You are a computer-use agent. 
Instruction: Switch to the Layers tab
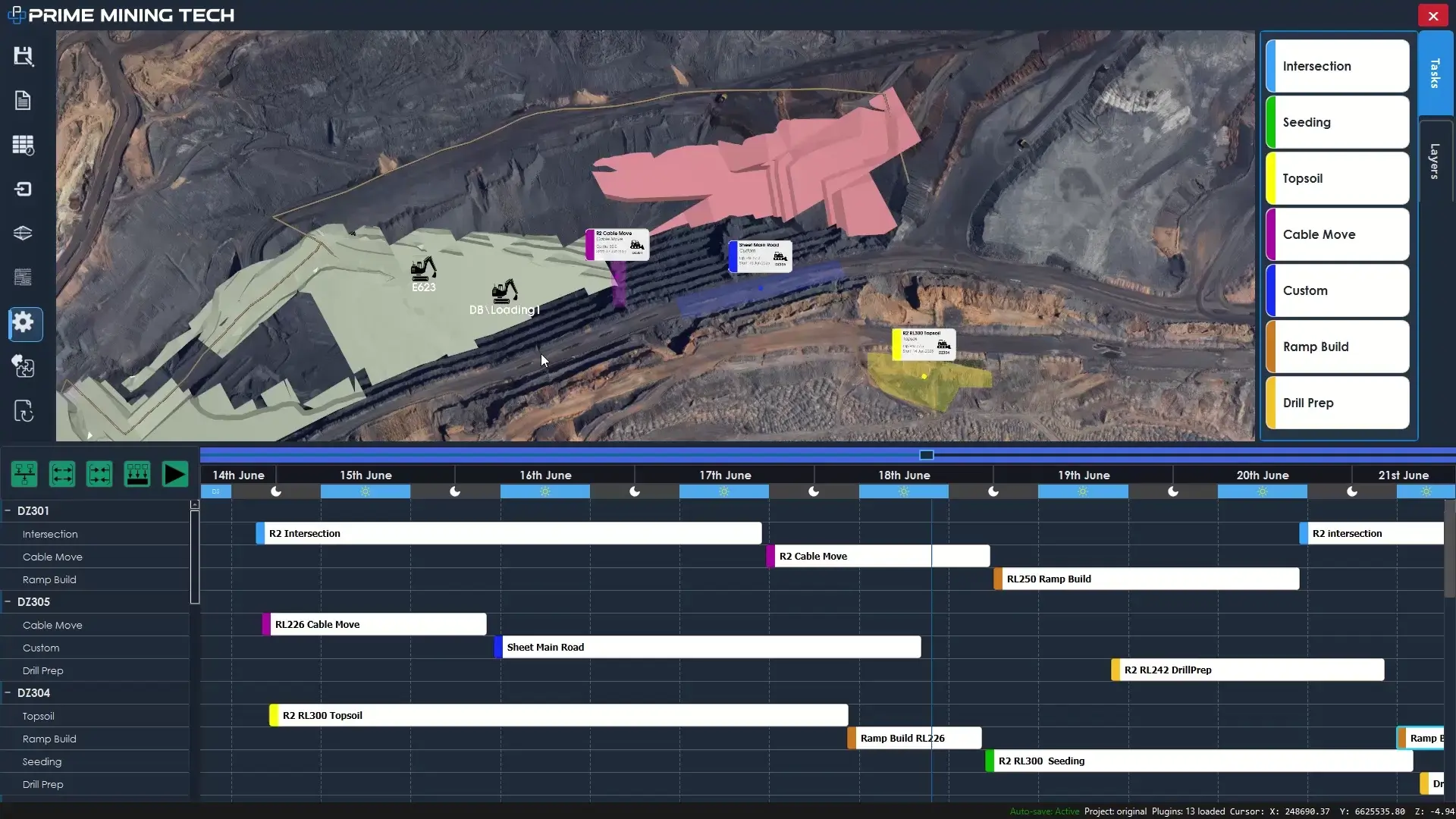pyautogui.click(x=1435, y=161)
